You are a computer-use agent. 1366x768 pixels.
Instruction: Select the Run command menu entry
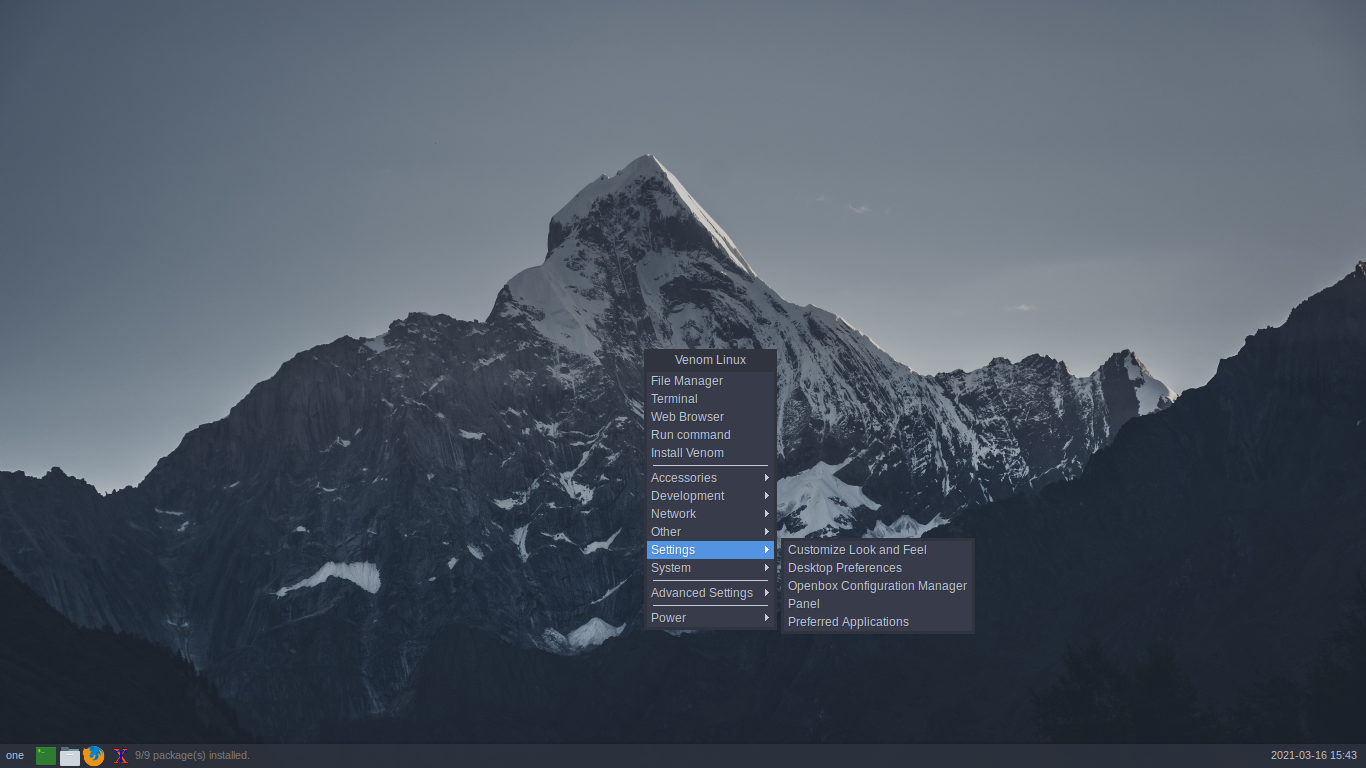710,435
